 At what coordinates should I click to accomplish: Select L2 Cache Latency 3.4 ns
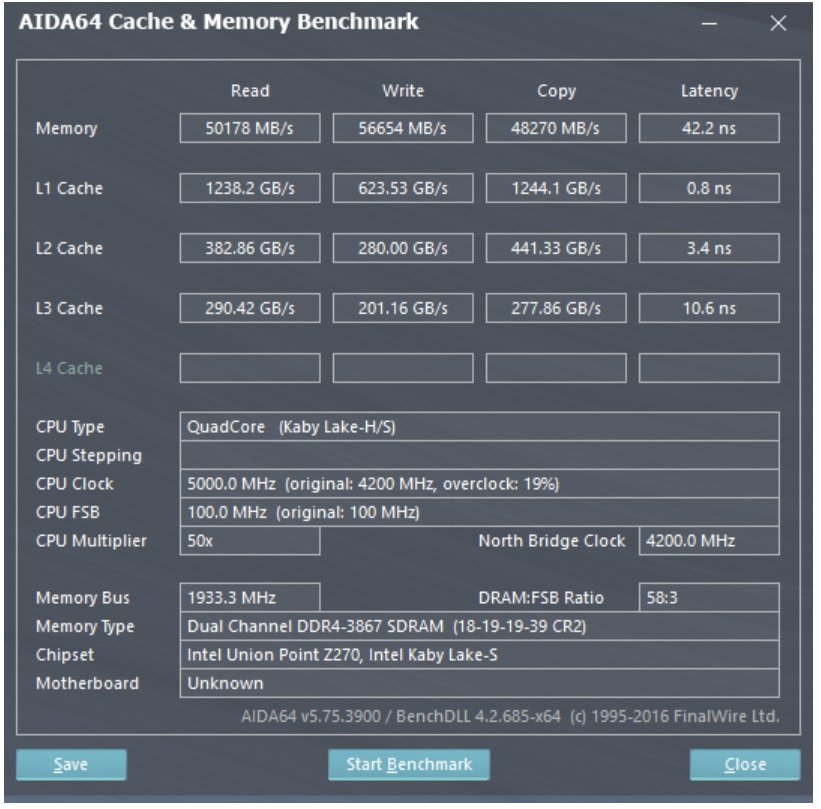pos(709,248)
